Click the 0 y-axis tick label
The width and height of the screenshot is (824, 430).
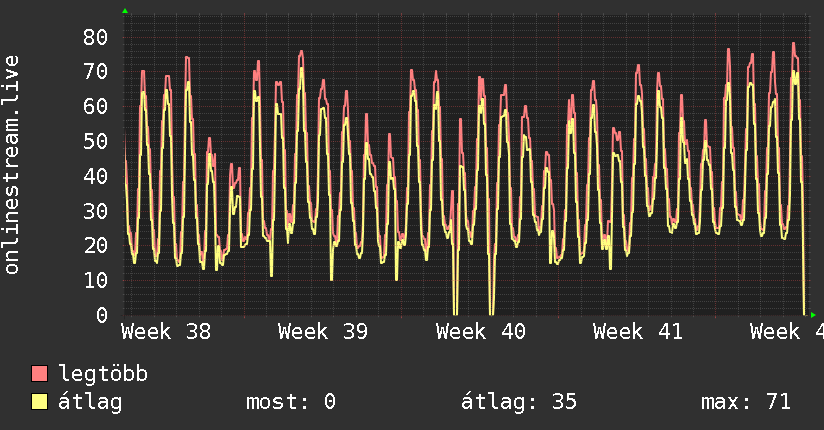pos(102,315)
